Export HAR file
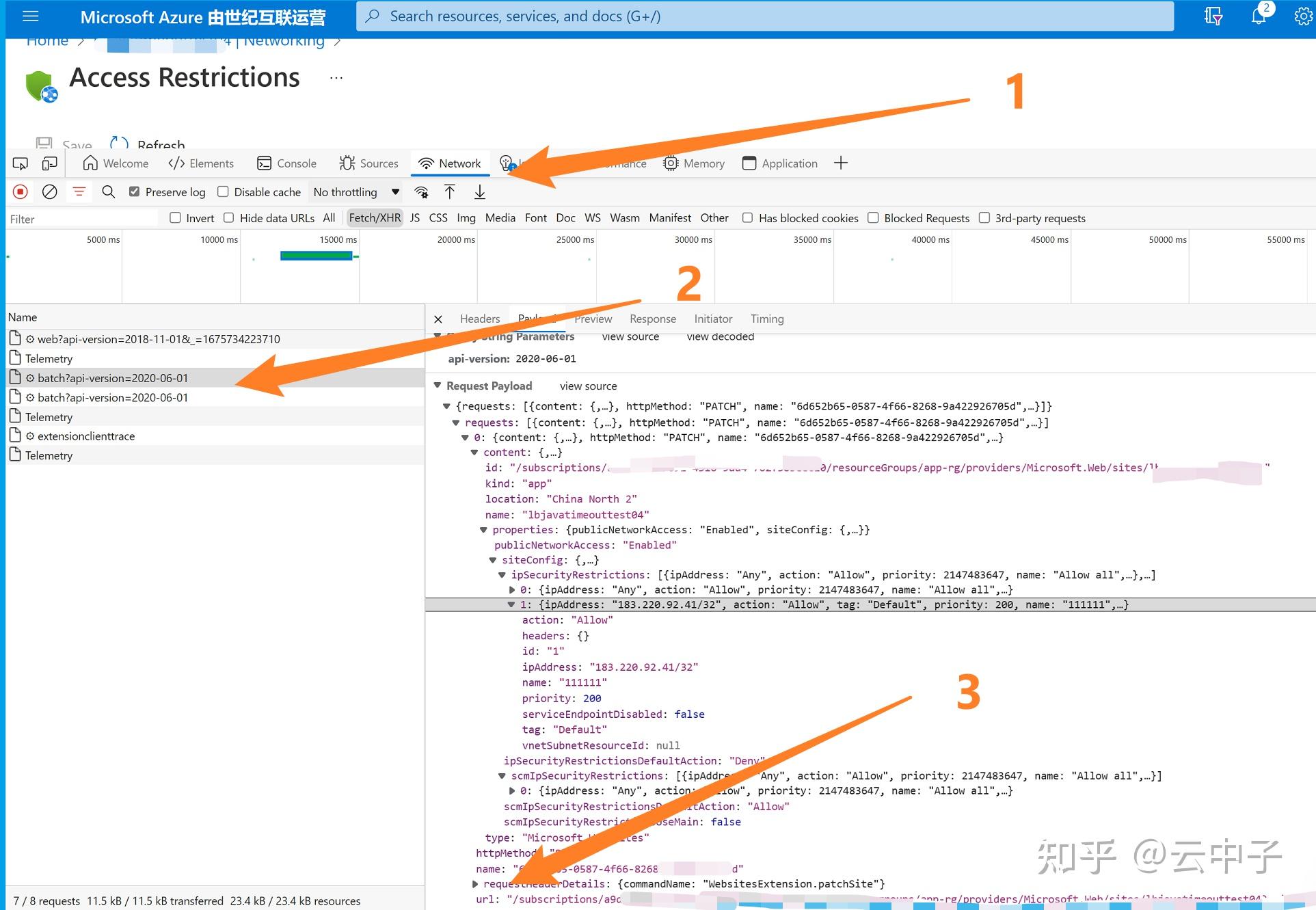The width and height of the screenshot is (1316, 910). coord(479,192)
